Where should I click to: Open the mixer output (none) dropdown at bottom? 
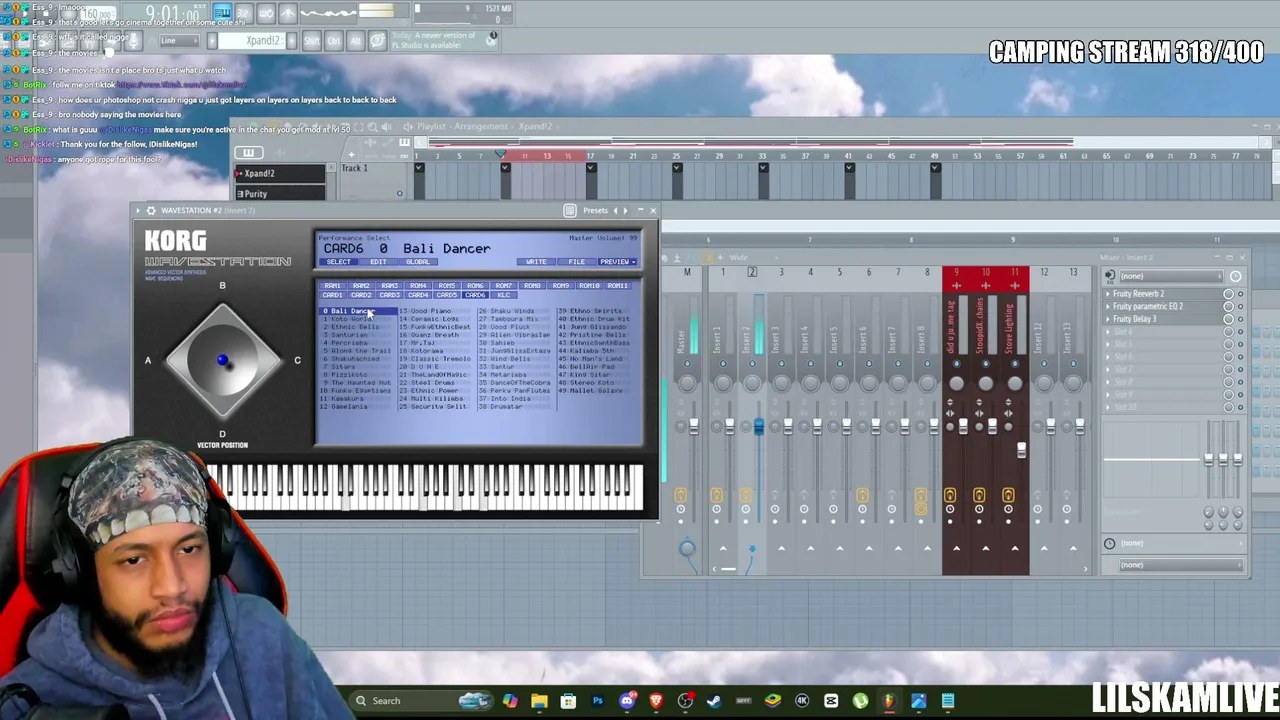click(1180, 565)
